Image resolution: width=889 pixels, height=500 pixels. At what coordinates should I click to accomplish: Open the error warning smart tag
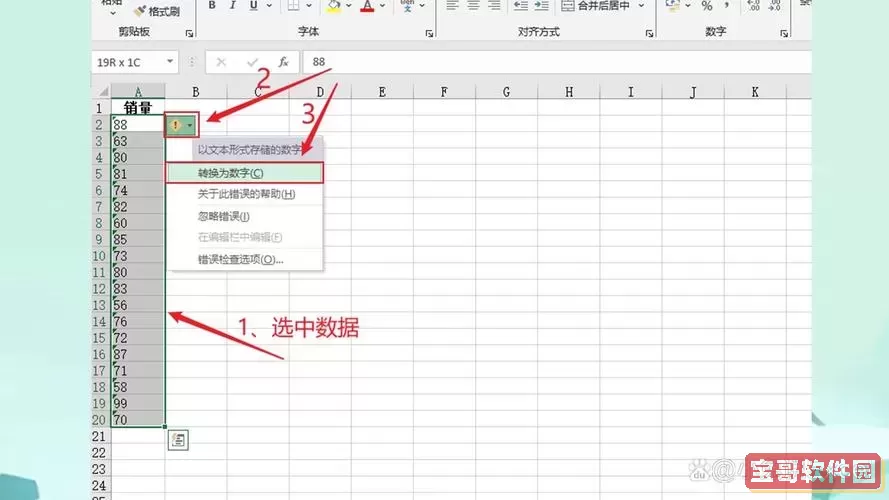click(181, 125)
